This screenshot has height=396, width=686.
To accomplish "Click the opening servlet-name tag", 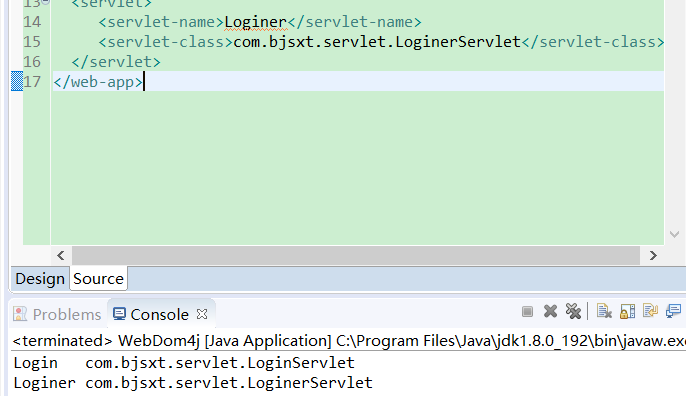I will [161, 22].
